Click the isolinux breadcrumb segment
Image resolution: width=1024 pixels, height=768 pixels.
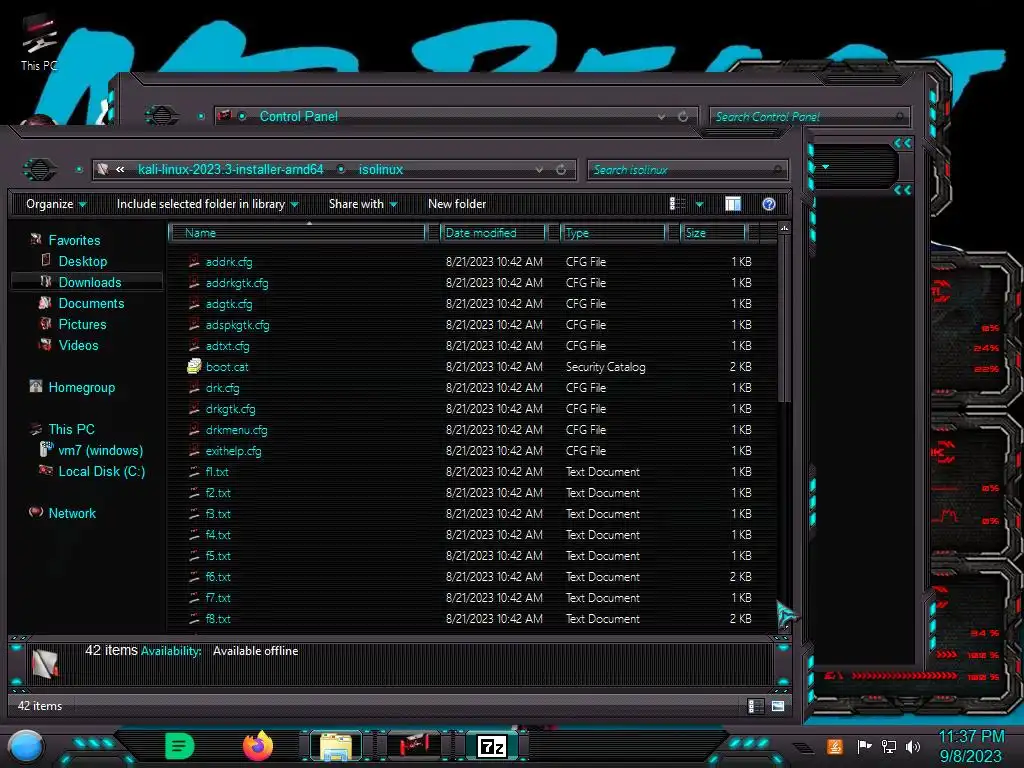[381, 170]
